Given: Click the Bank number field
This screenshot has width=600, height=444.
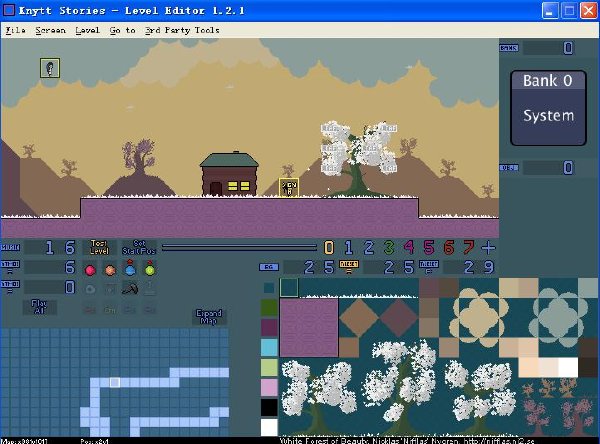Looking at the screenshot, I should point(548,48).
